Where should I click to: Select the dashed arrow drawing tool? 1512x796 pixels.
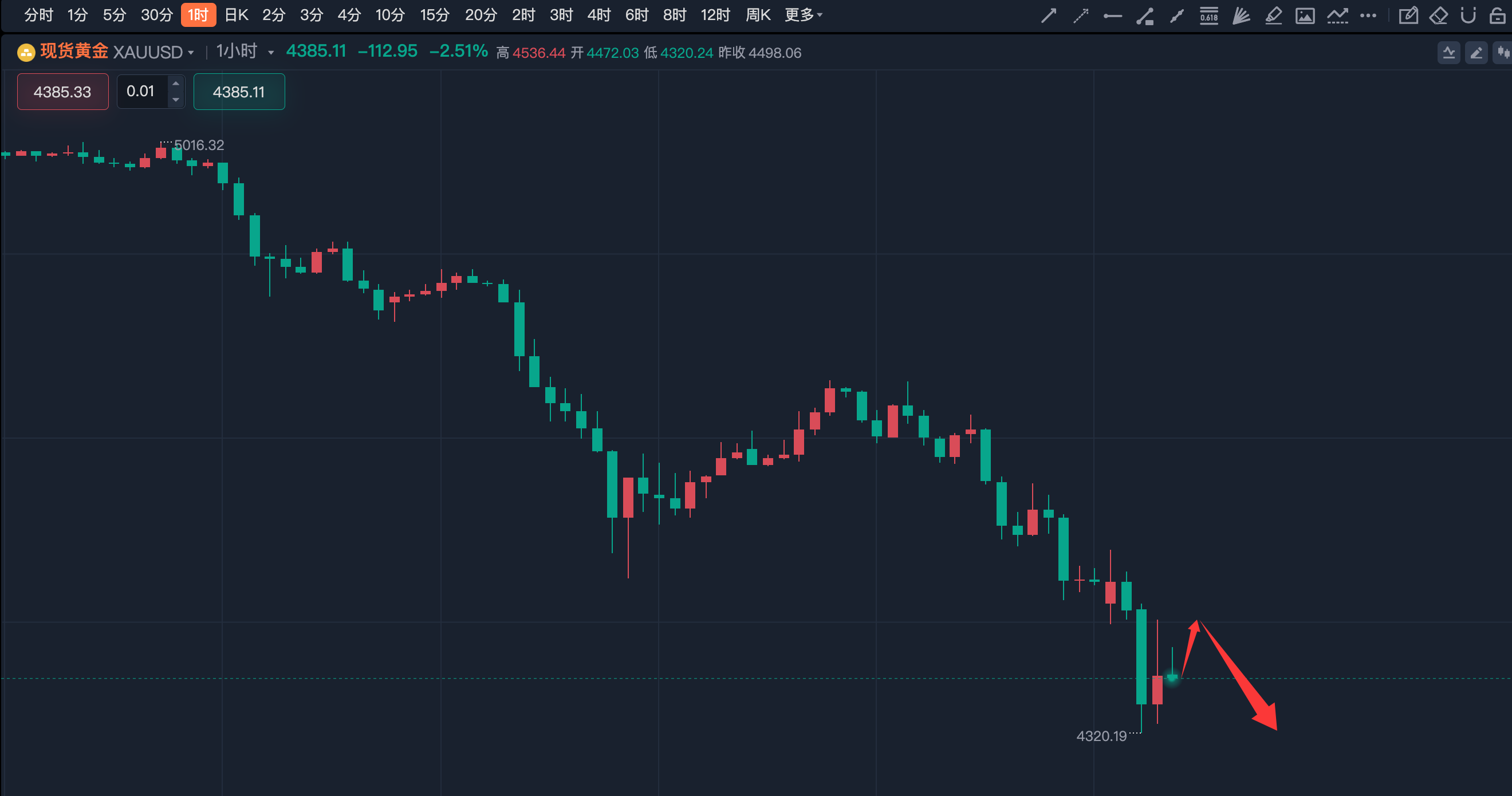tap(1081, 15)
